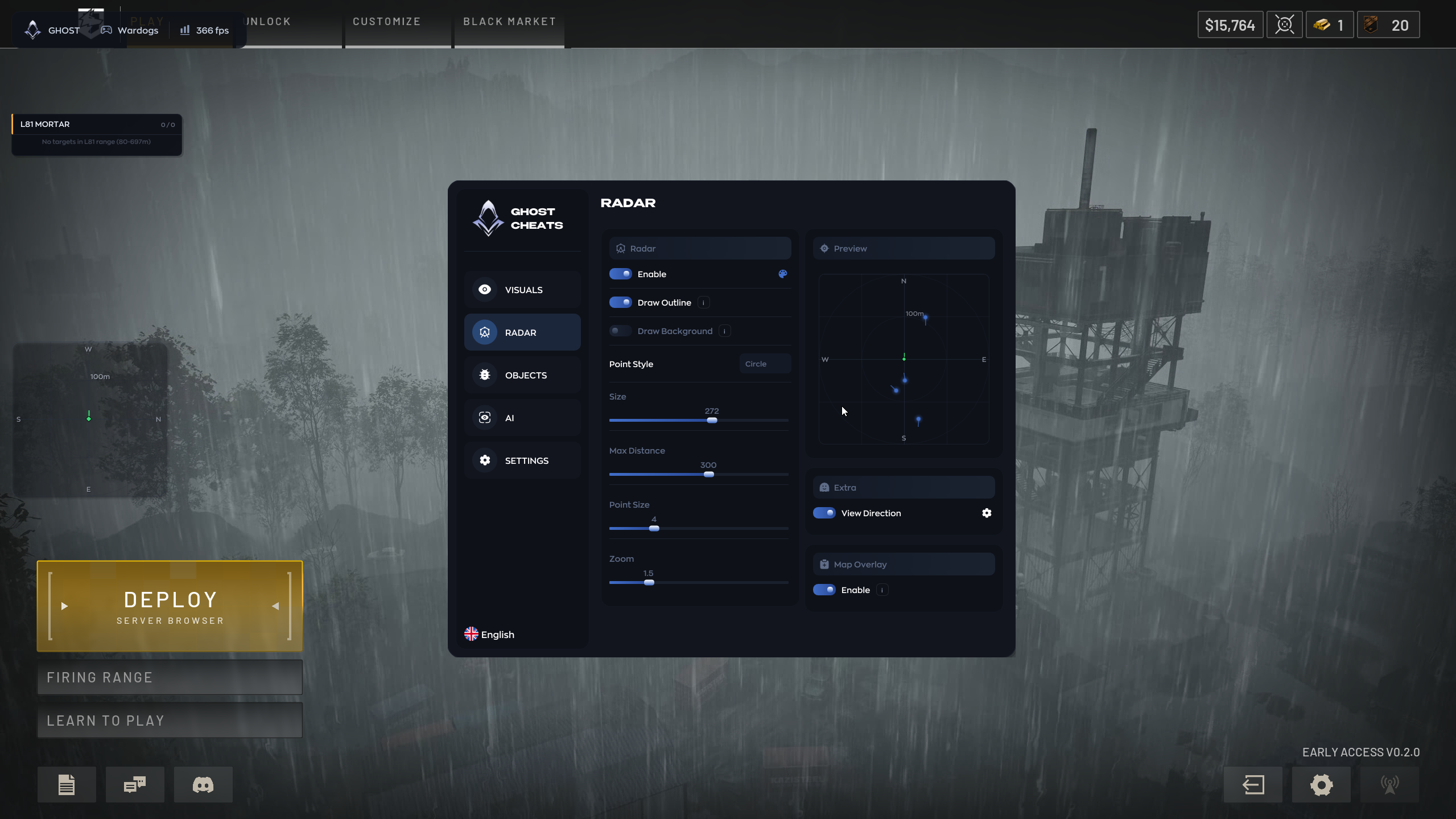Switch to the VISUALS section
This screenshot has height=819, width=1456.
coord(522,290)
